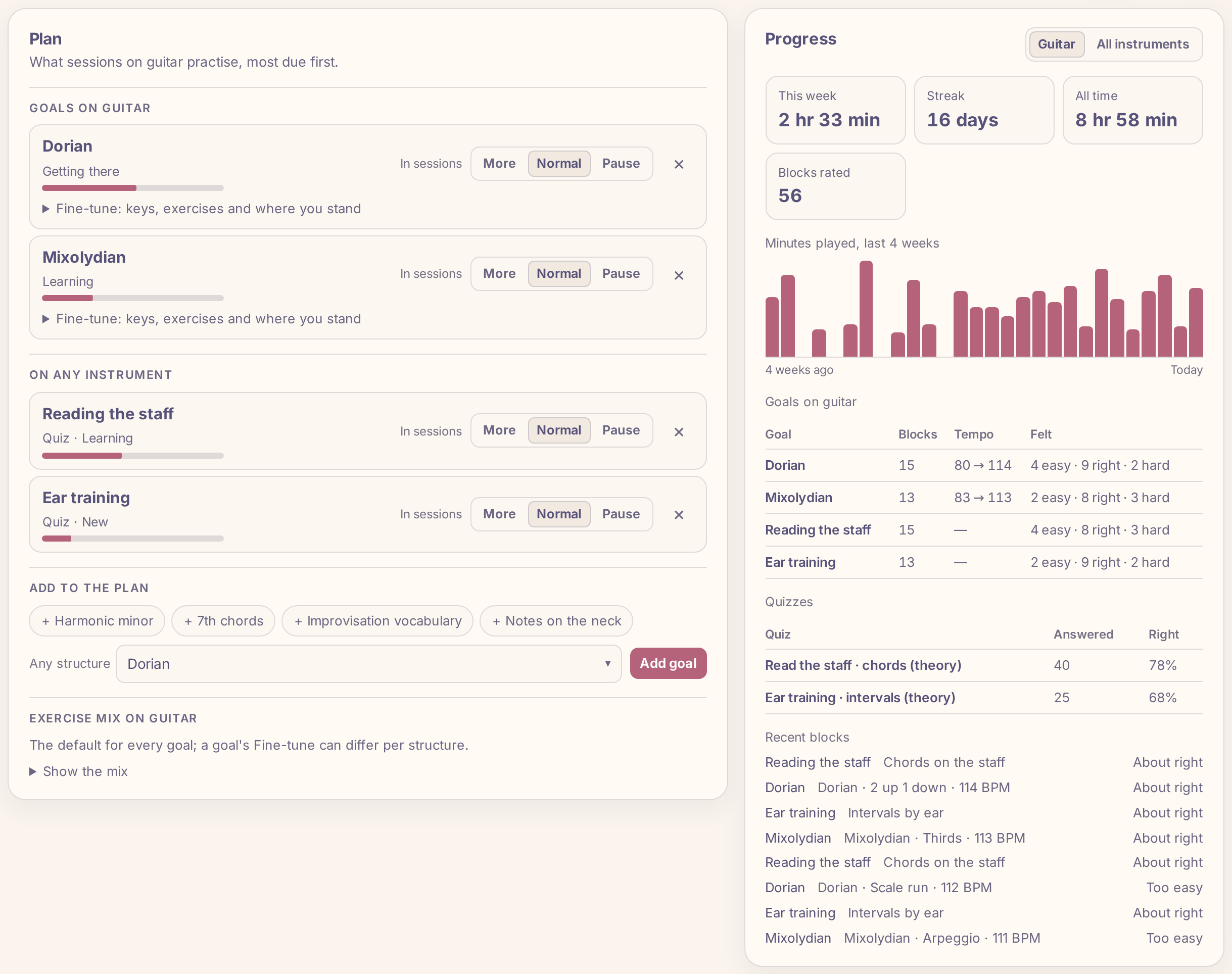Click the All time 8 hr 58 min card
1232x974 pixels.
1133,110
